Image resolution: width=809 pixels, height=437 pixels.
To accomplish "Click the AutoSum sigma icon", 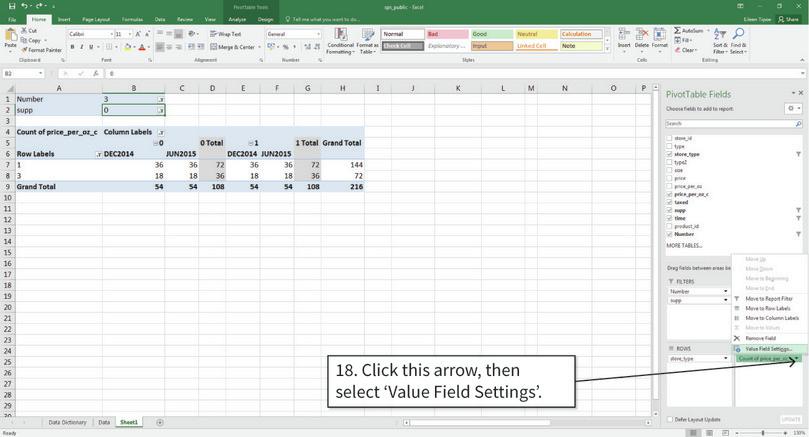I will 677,31.
